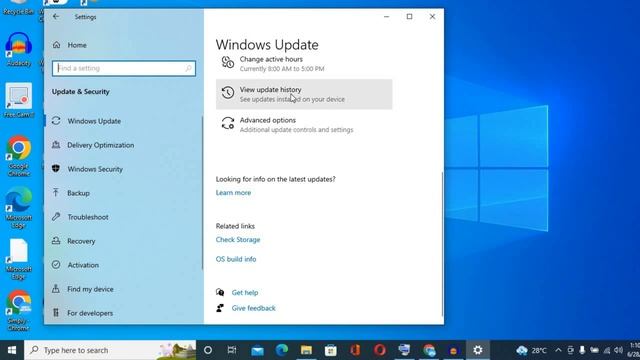Focus the Find a setting search box

124,68
